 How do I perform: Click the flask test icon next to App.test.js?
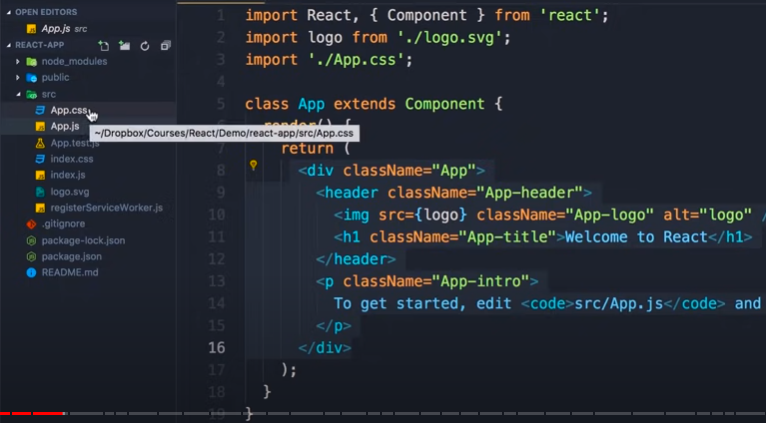coord(41,143)
